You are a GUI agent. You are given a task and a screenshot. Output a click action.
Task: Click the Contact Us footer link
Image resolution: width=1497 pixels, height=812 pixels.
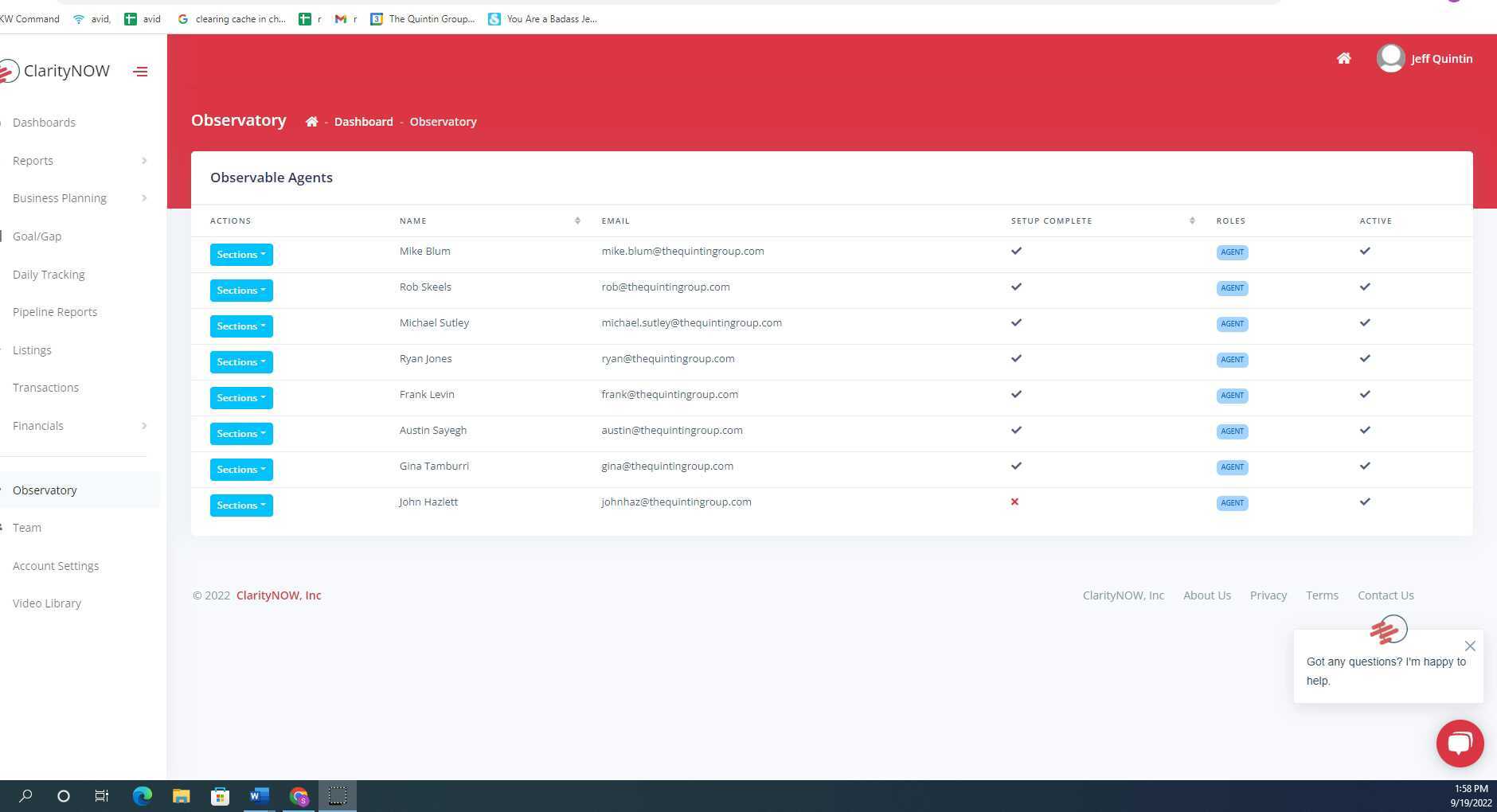coord(1386,595)
